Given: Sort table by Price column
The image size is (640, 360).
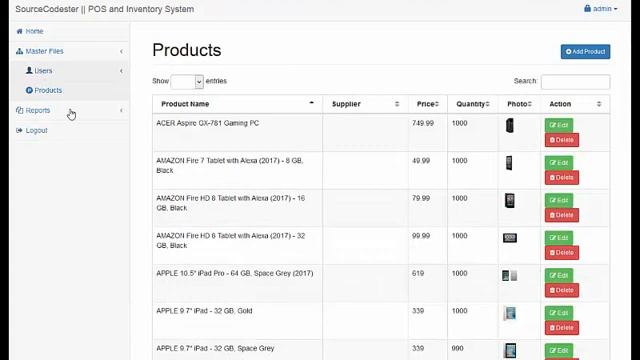Looking at the screenshot, I should (x=428, y=104).
